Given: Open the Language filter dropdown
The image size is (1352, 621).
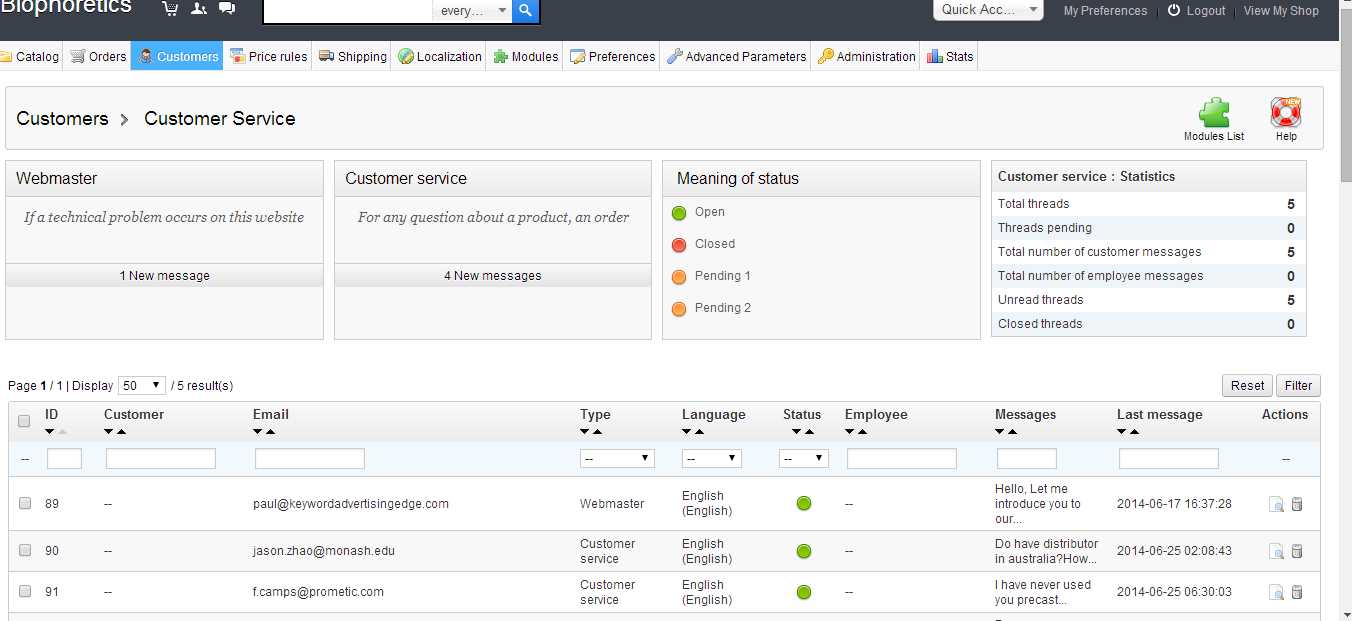Looking at the screenshot, I should pos(712,458).
